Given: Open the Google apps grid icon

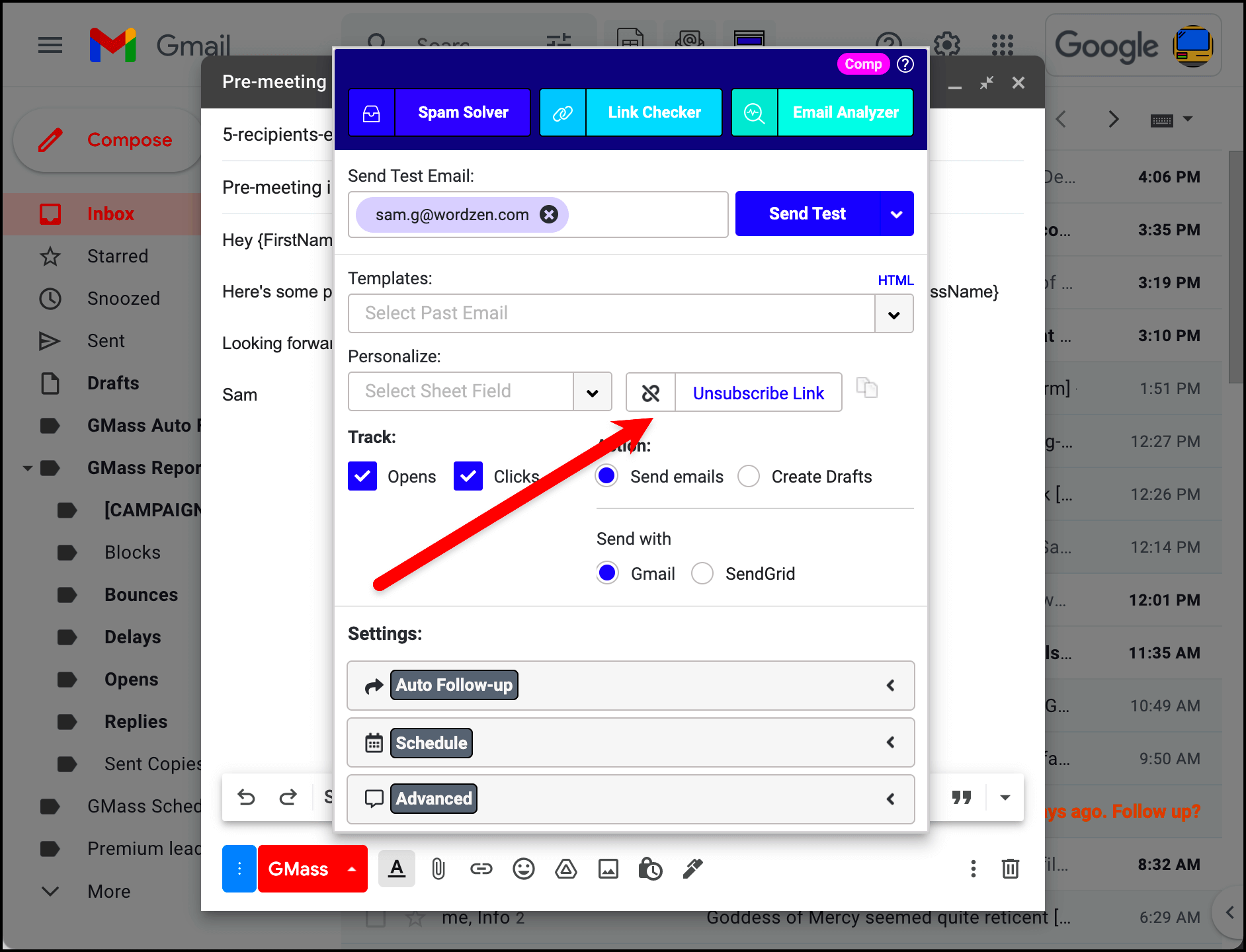Looking at the screenshot, I should click(x=1003, y=45).
